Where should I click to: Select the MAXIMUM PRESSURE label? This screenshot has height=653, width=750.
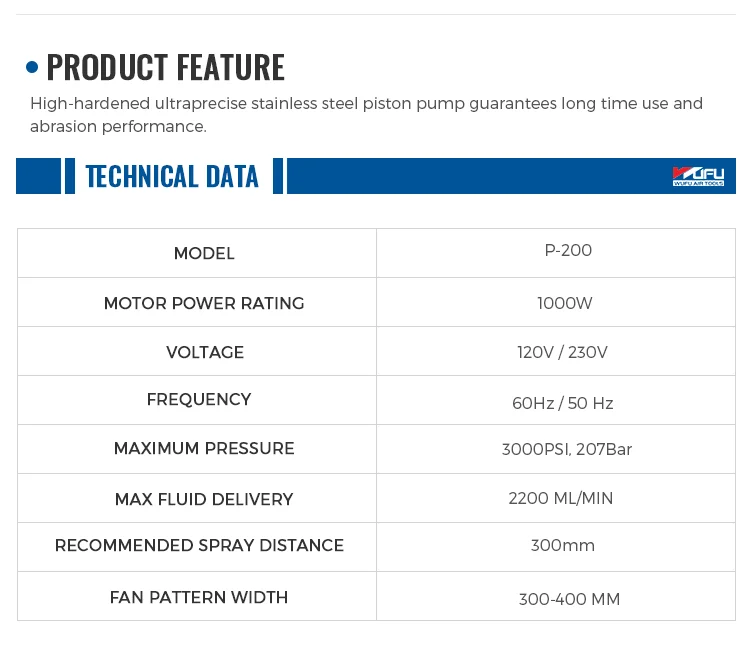point(204,449)
